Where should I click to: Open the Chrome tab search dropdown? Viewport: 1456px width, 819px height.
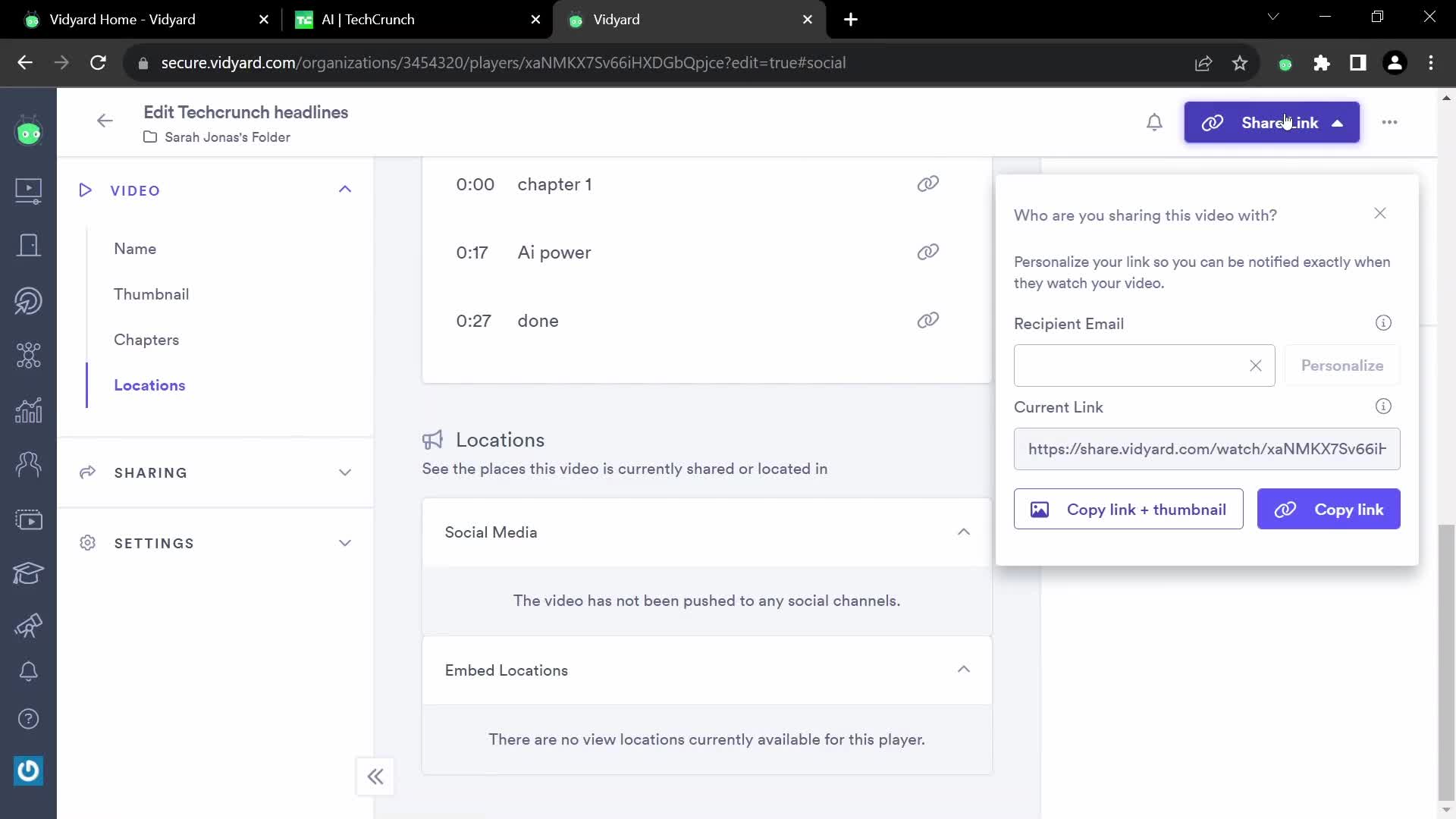pos(1273,17)
